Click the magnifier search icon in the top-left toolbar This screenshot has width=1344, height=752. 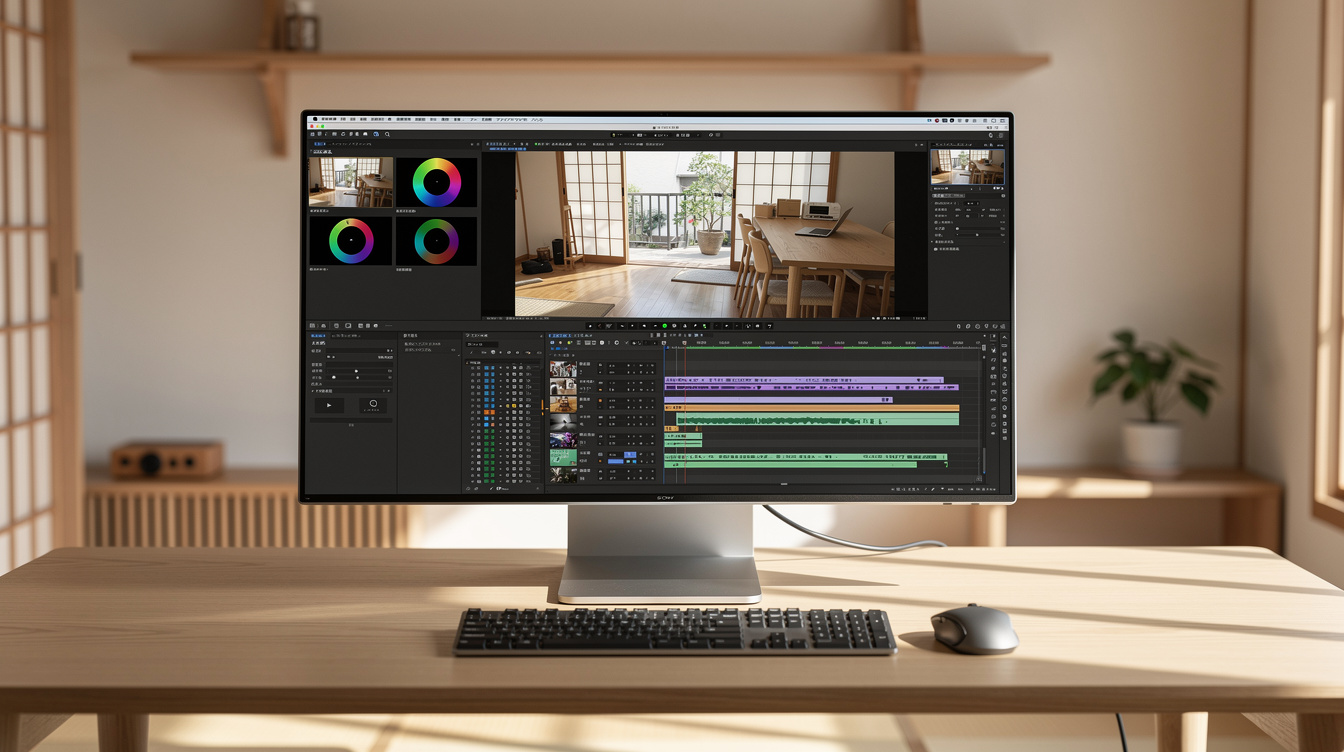(x=387, y=134)
